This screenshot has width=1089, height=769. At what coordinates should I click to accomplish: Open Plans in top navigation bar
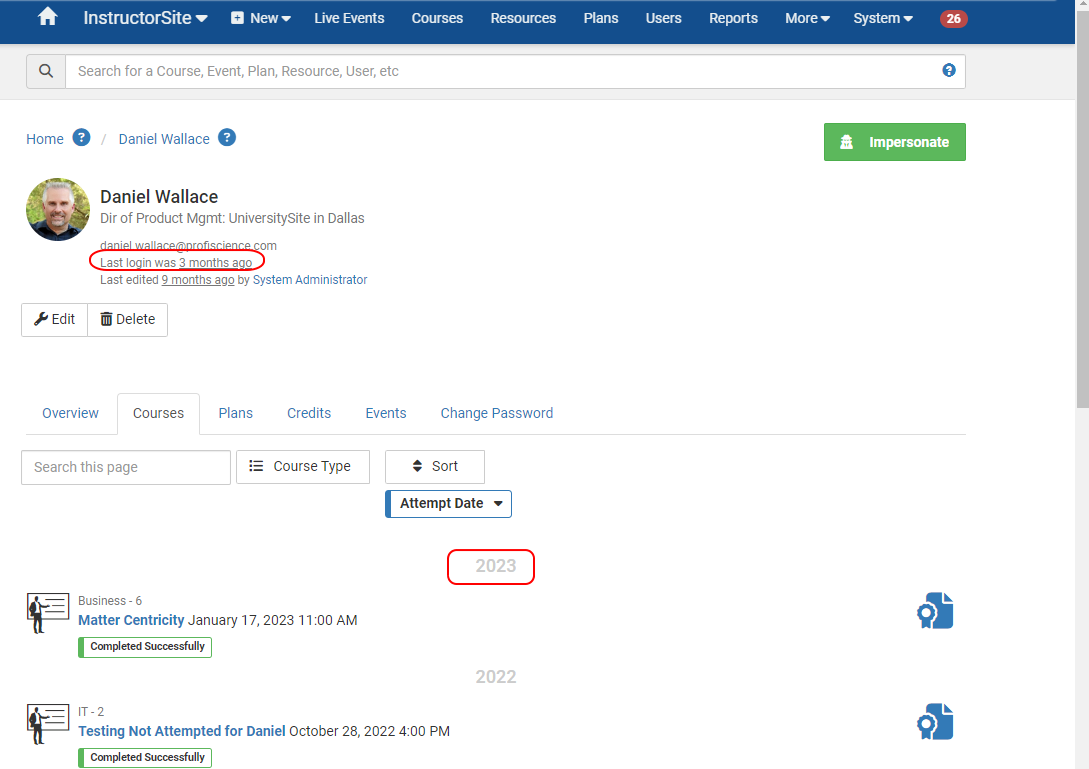[x=601, y=18]
